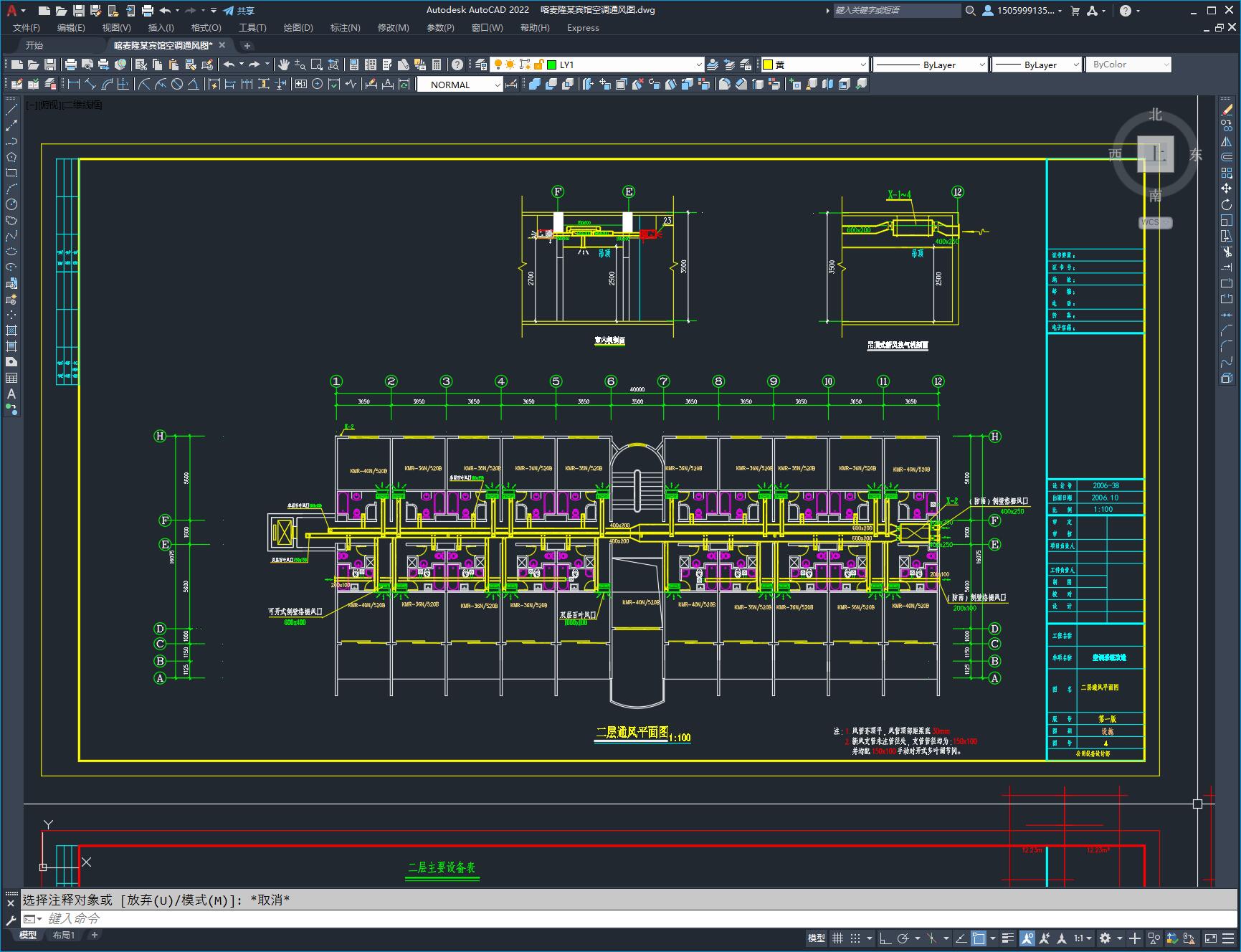Open the 修改(M) menu
The image size is (1241, 952).
(393, 27)
